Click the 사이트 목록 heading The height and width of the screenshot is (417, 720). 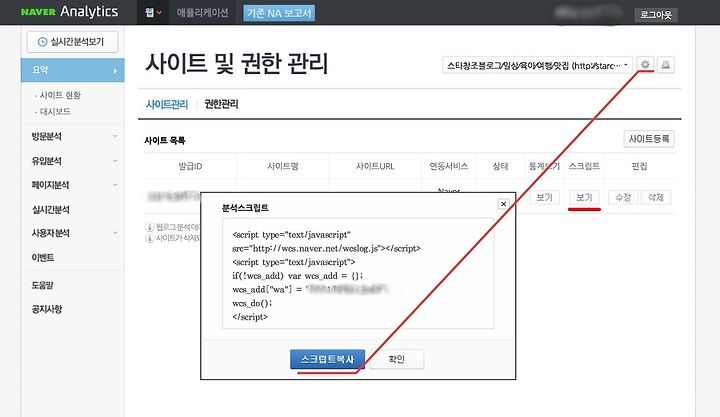tap(165, 141)
